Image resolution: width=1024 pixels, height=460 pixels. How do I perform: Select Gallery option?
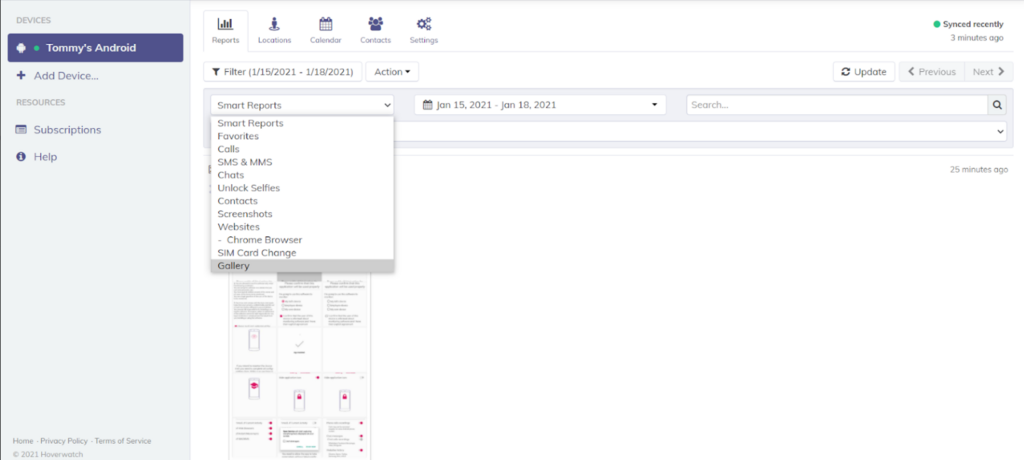tap(302, 266)
